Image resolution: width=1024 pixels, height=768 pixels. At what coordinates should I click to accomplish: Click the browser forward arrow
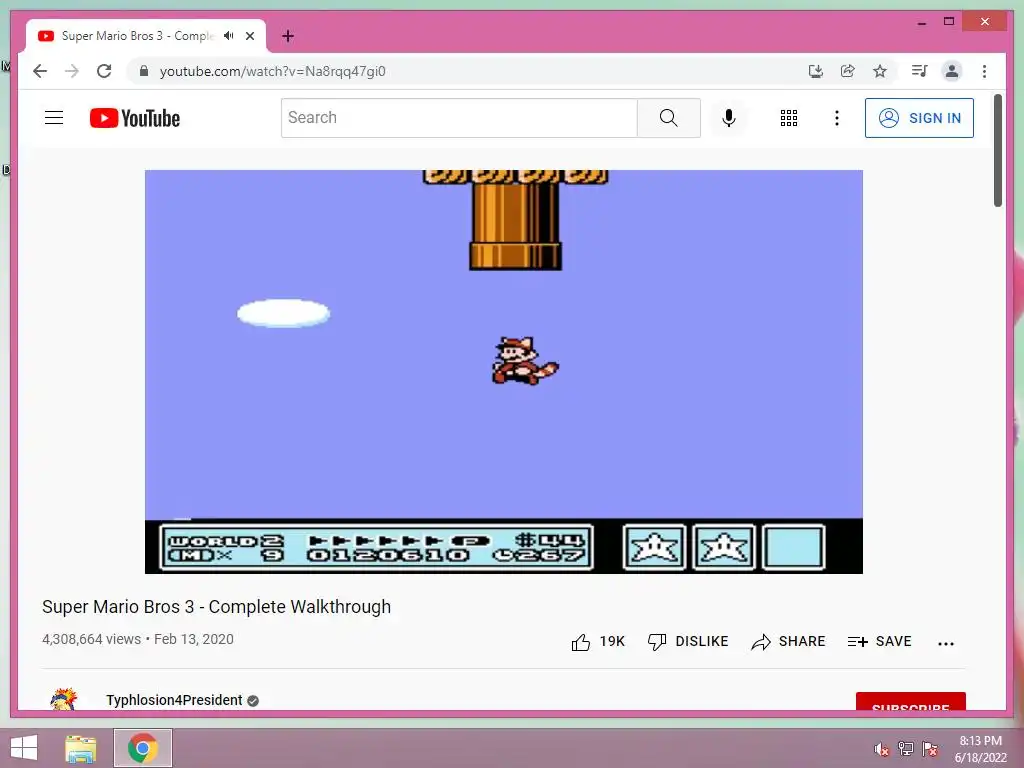[x=72, y=71]
